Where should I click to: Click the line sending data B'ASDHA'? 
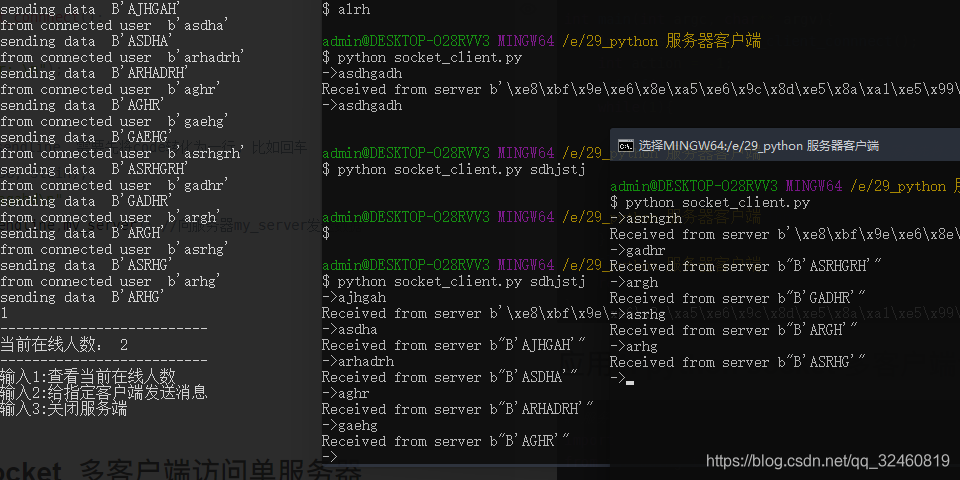(x=86, y=41)
